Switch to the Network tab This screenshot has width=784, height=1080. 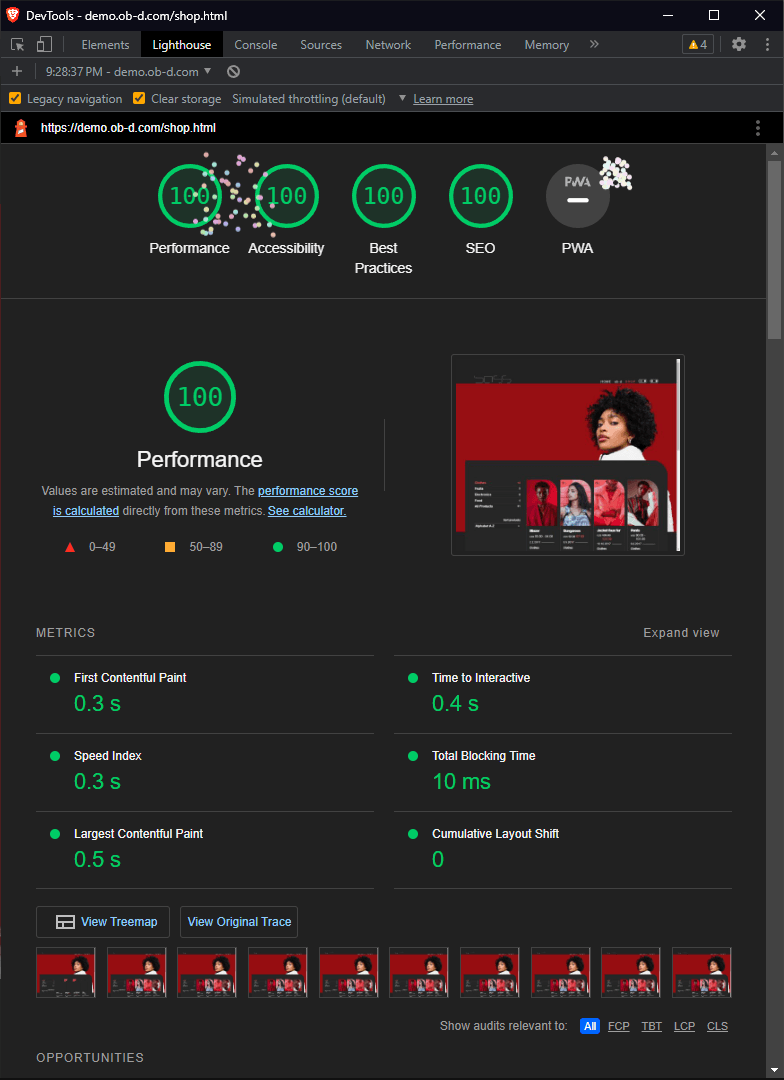tap(388, 45)
